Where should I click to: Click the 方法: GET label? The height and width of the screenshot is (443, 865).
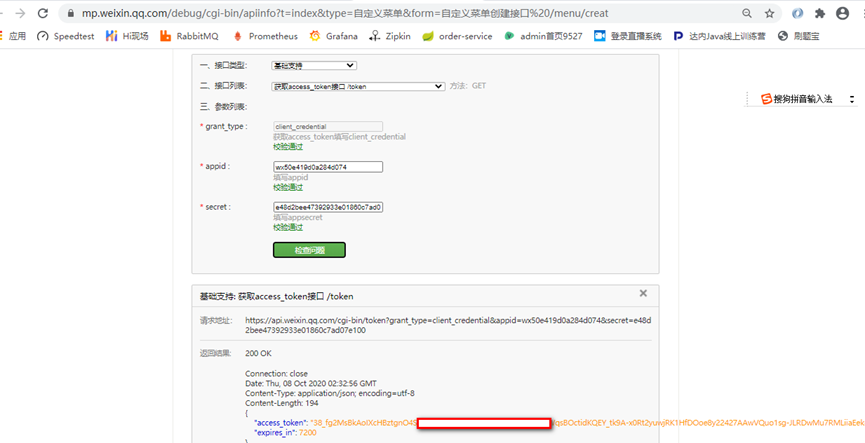[468, 86]
